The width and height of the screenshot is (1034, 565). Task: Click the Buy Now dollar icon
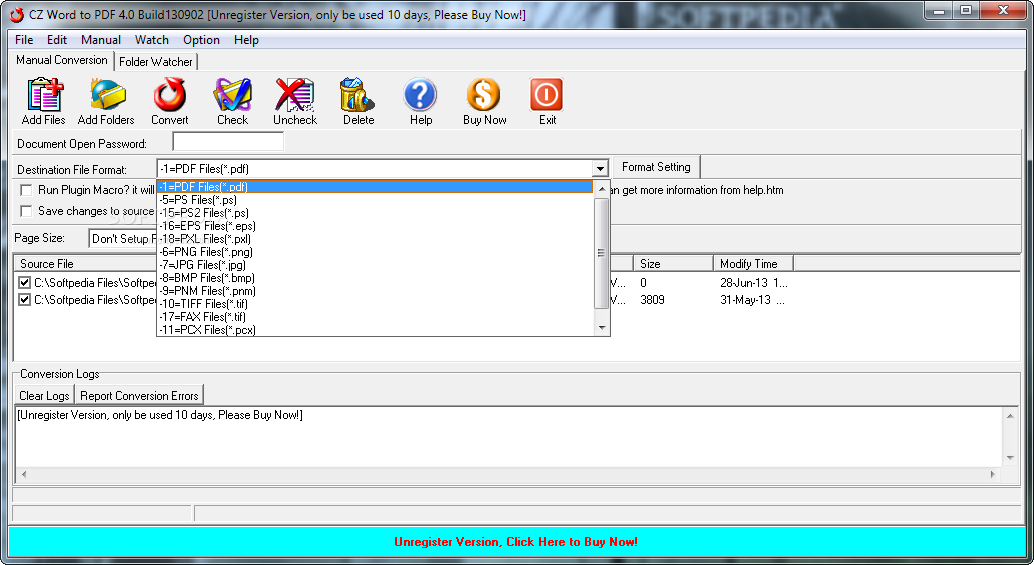(x=483, y=95)
